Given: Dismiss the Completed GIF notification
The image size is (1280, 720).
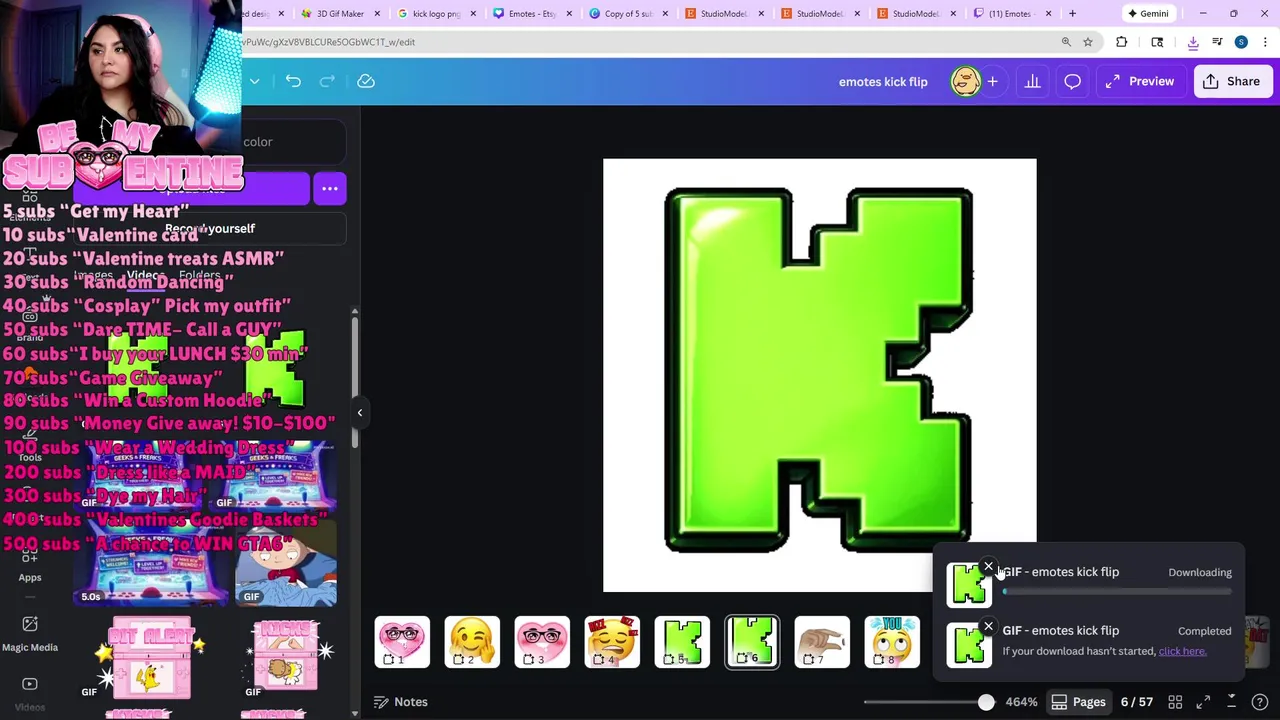Looking at the screenshot, I should point(988,627).
